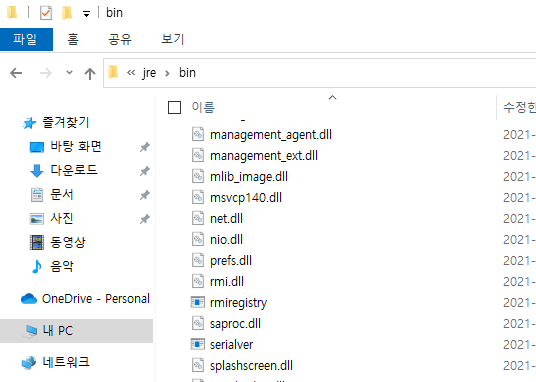This screenshot has height=382, width=536.
Task: Open 사진 in navigation pane
Action: coord(62,218)
